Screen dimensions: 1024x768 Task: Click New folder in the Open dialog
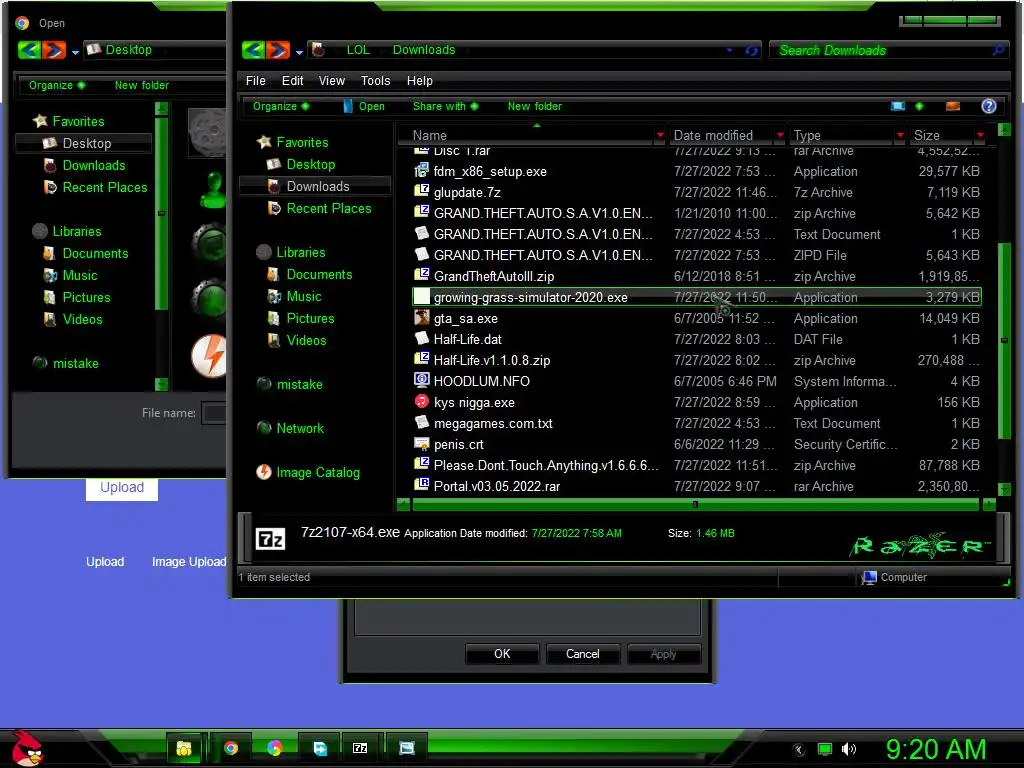[x=142, y=86]
